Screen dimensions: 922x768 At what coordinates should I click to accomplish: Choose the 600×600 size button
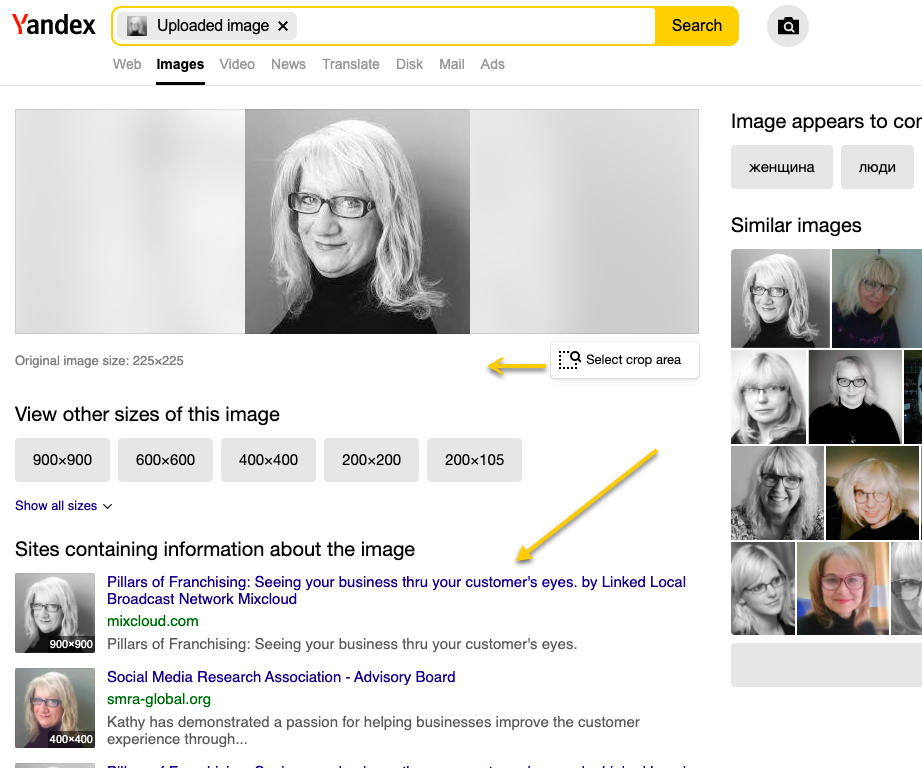click(165, 460)
